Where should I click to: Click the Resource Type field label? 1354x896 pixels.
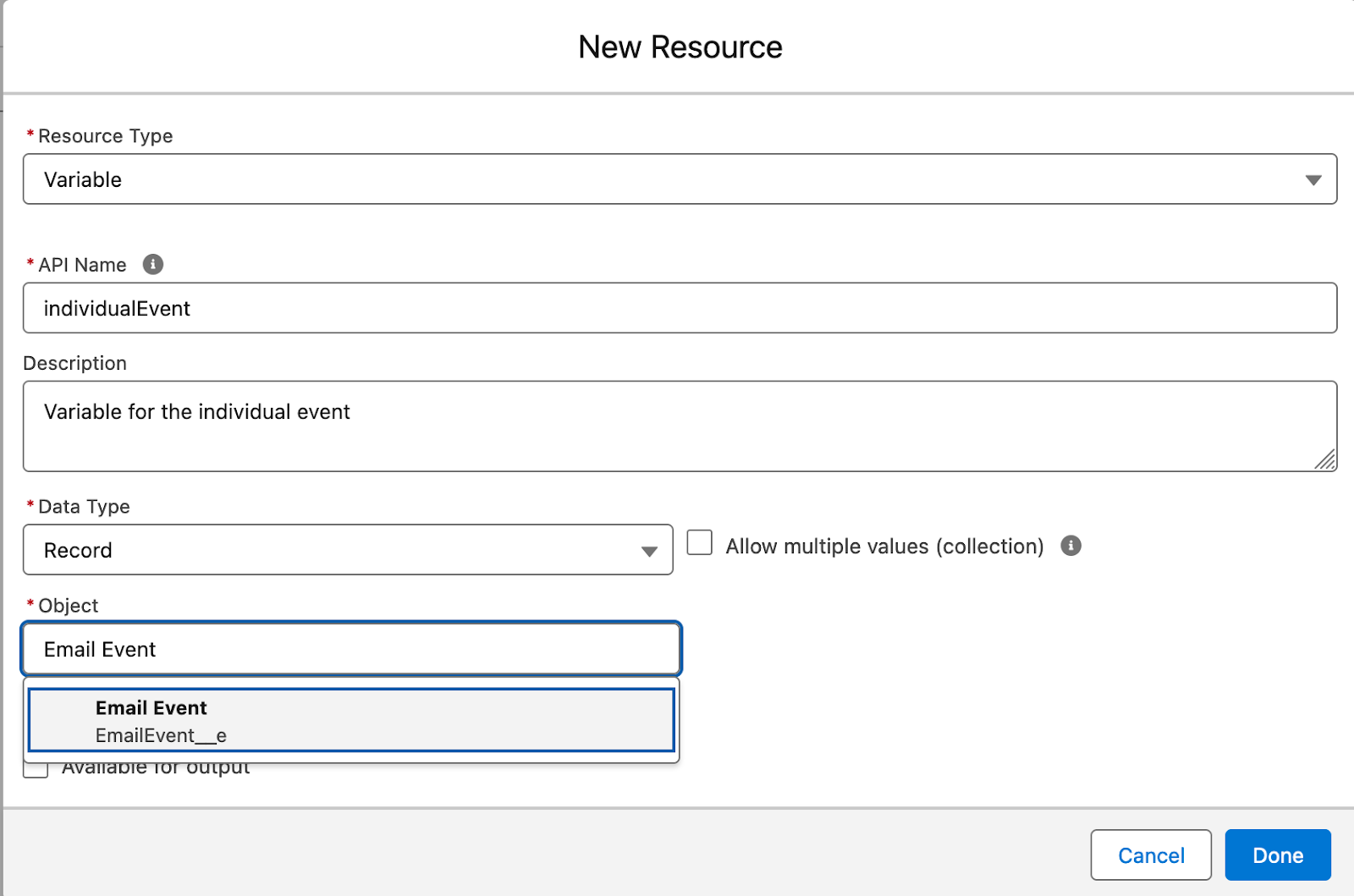point(105,136)
